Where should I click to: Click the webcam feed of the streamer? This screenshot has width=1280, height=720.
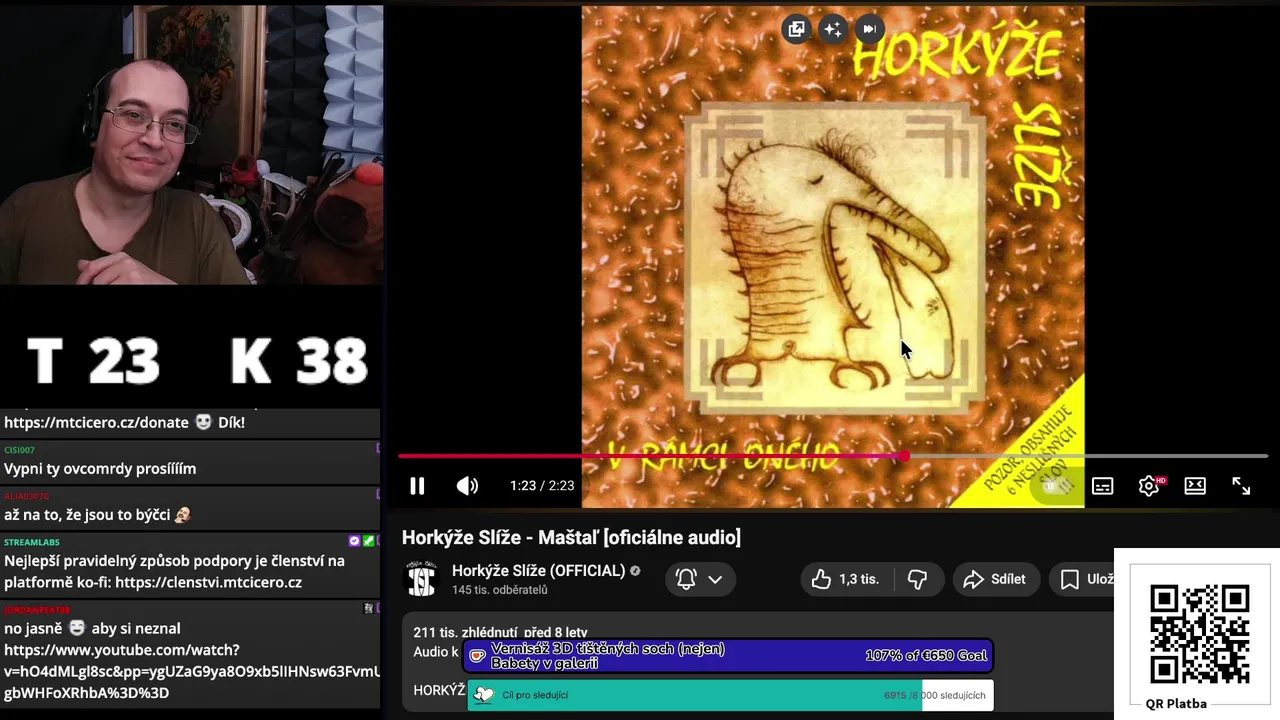191,145
